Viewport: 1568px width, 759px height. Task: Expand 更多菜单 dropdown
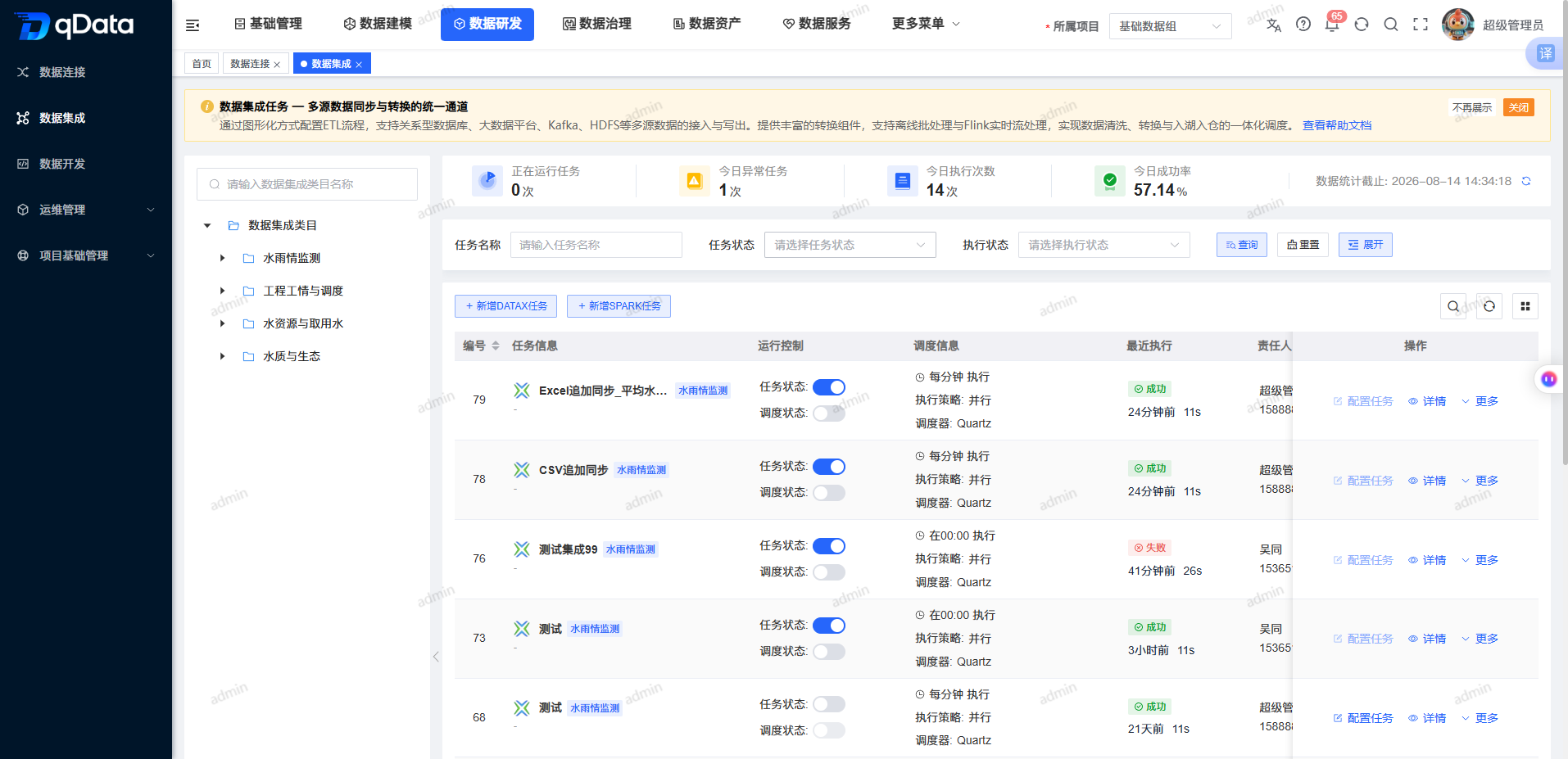click(x=926, y=24)
